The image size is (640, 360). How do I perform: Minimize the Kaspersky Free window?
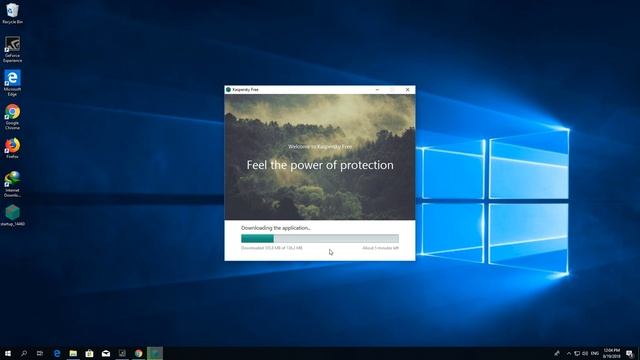pyautogui.click(x=377, y=89)
